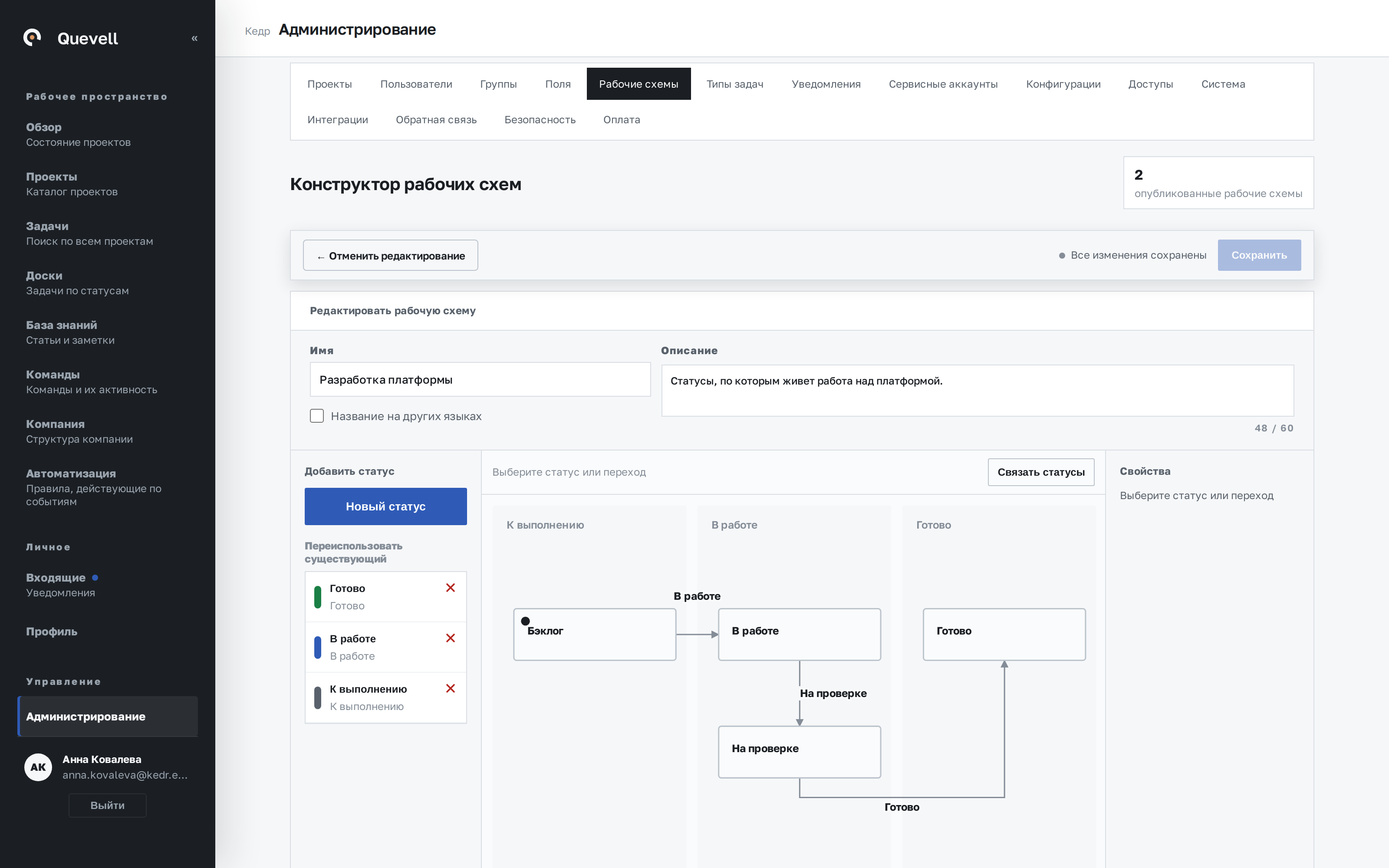The image size is (1389, 868).
Task: Click the Имя input field
Action: click(x=481, y=379)
